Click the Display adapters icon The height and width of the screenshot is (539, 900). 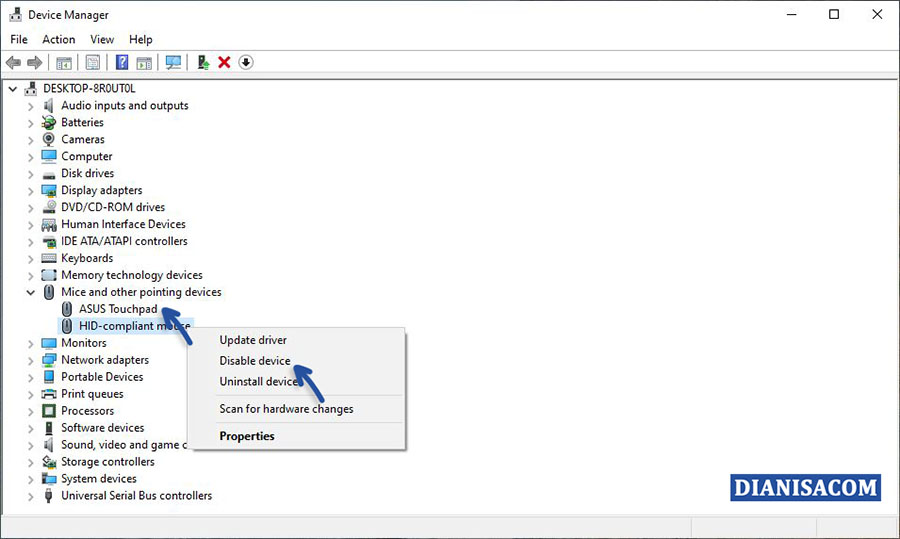49,191
